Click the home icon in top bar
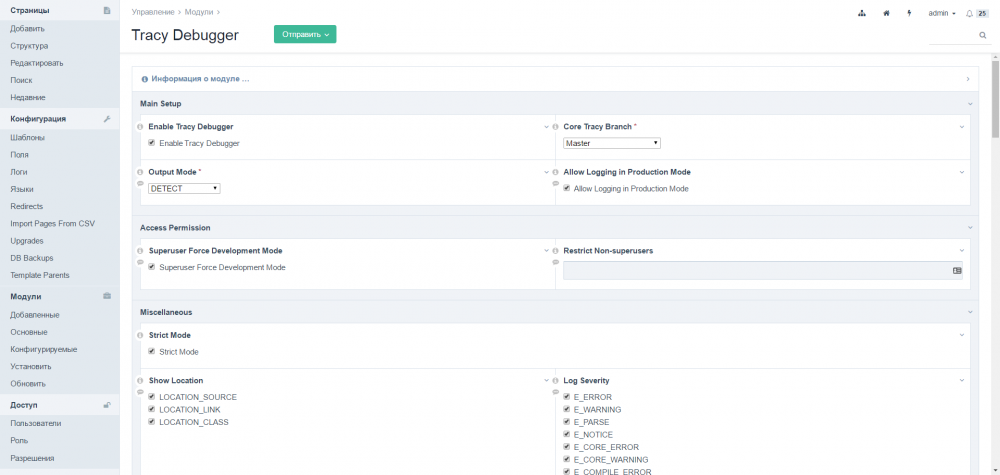 [886, 13]
